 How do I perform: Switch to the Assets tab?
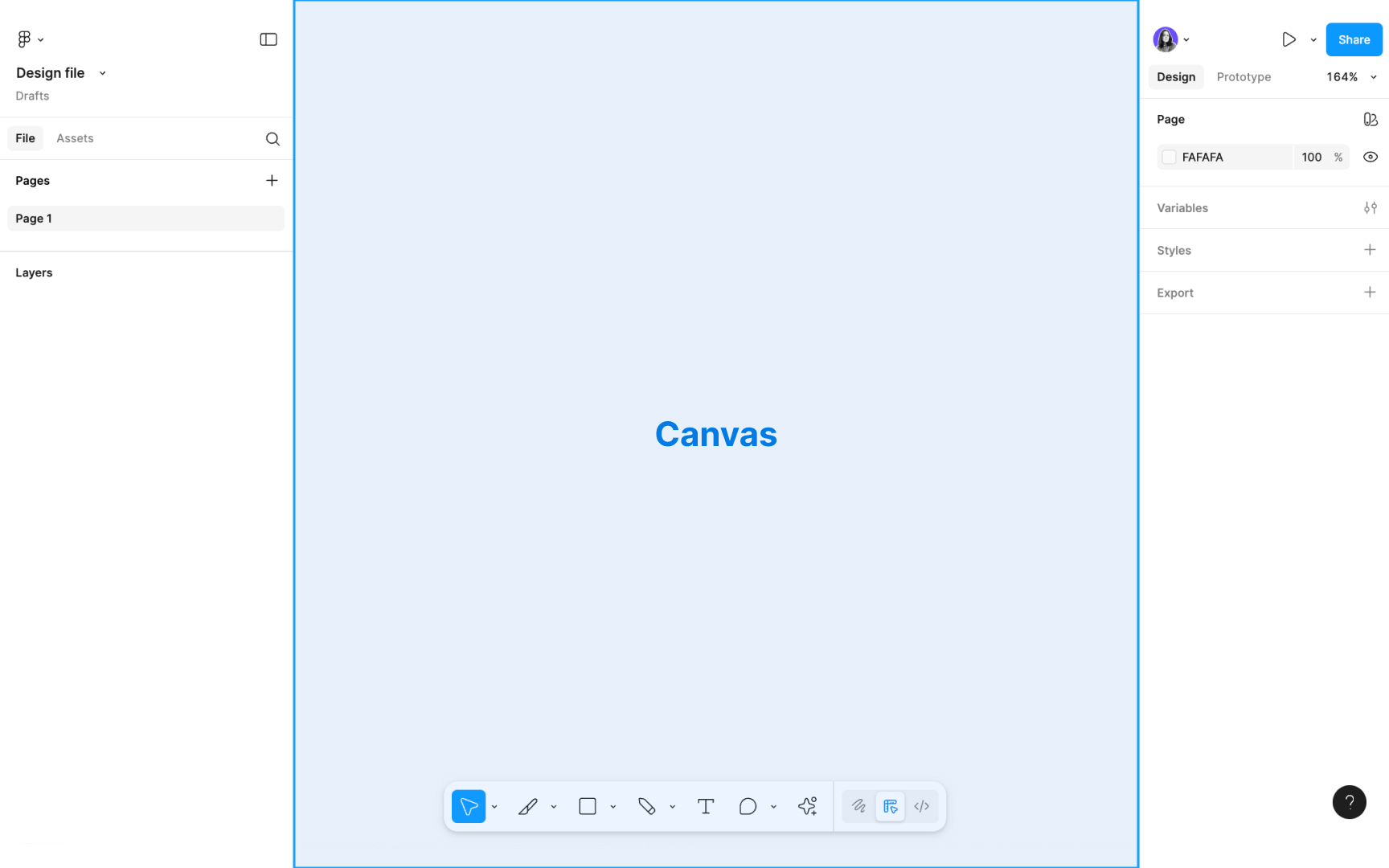(x=74, y=138)
